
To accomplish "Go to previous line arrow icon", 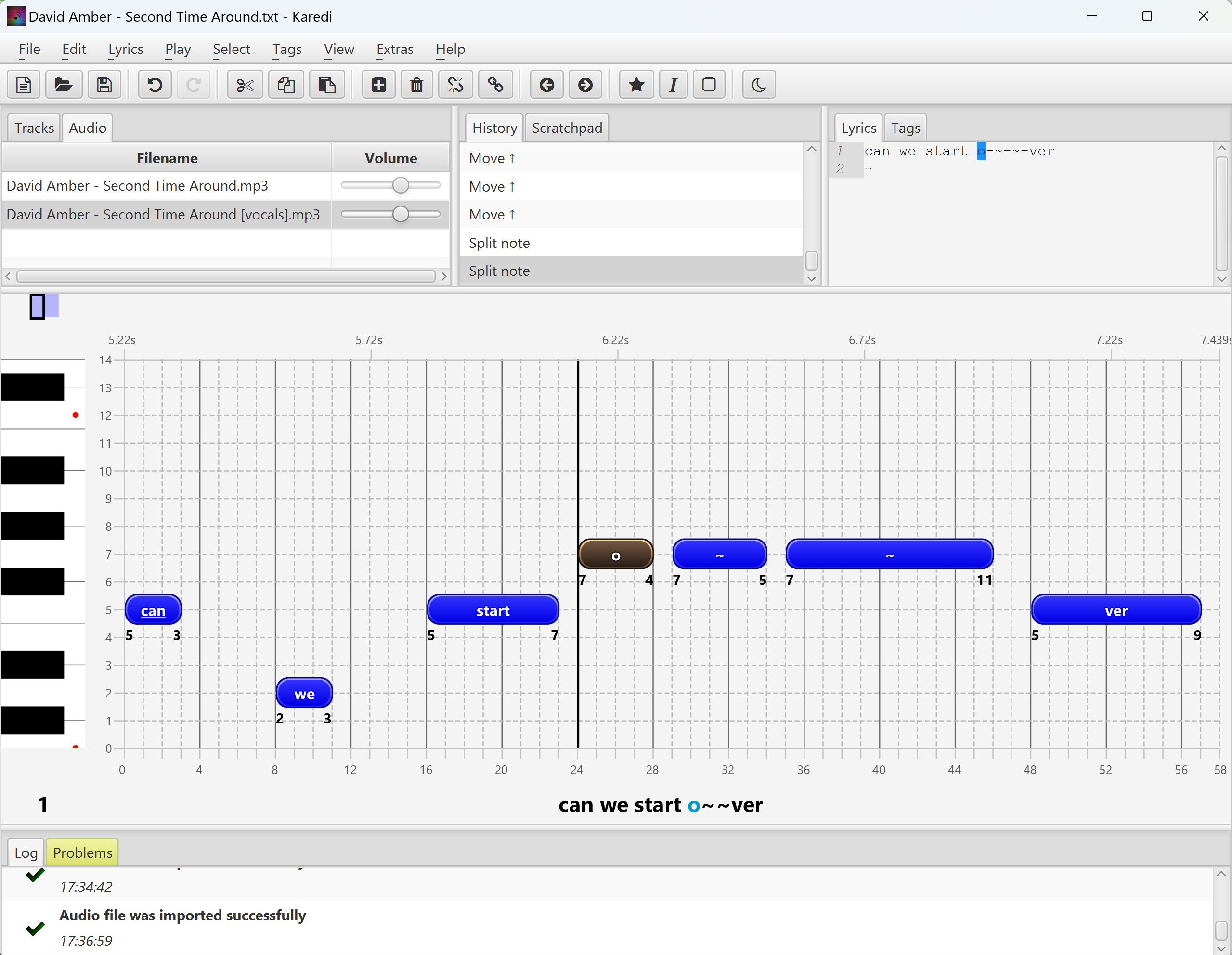I will (546, 85).
